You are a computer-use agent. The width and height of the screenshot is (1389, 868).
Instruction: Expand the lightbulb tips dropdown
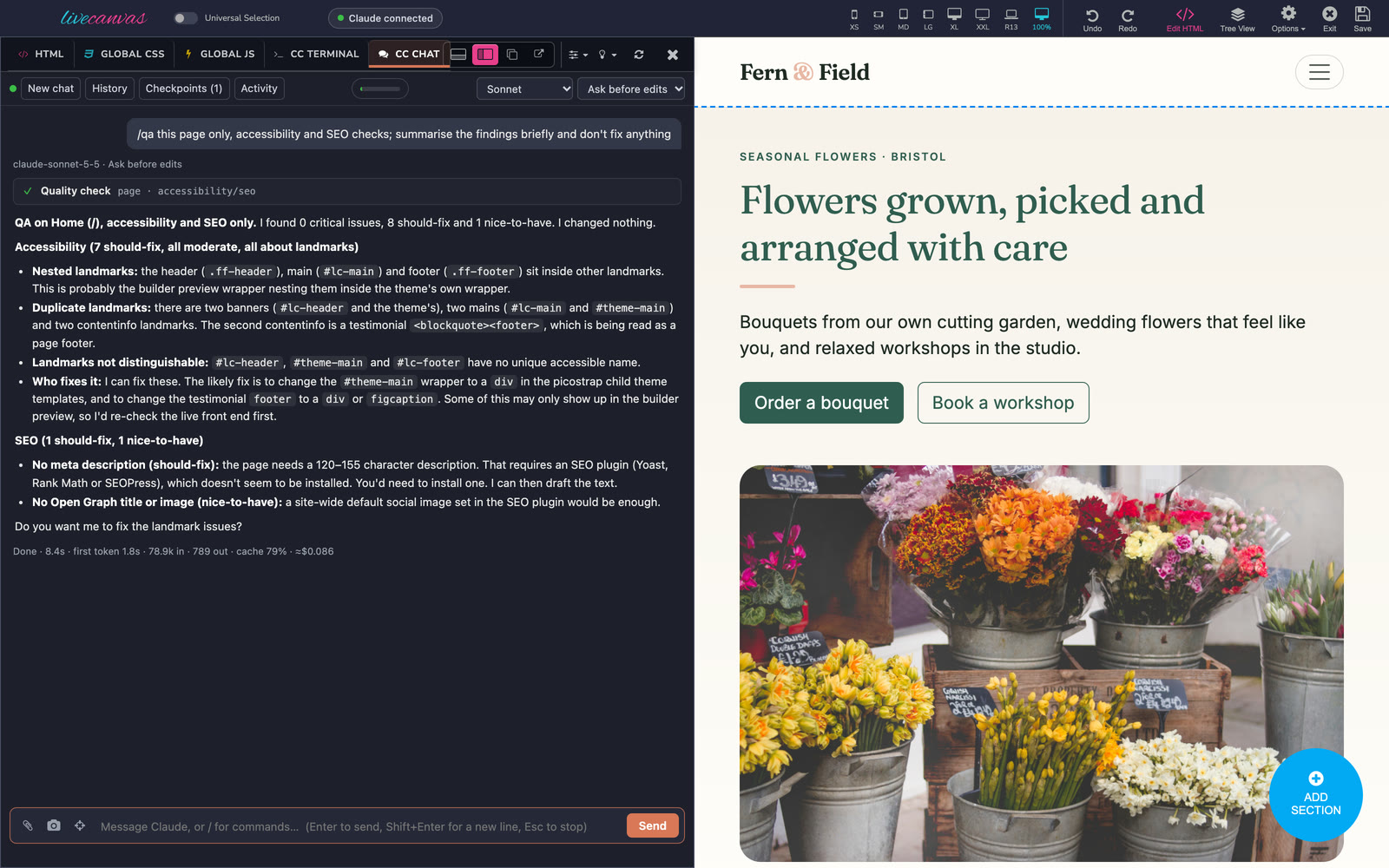[x=608, y=55]
